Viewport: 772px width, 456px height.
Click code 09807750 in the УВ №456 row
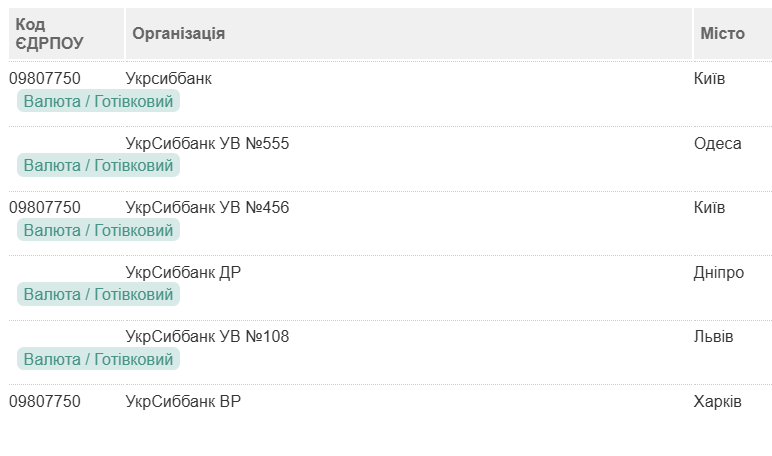click(45, 208)
